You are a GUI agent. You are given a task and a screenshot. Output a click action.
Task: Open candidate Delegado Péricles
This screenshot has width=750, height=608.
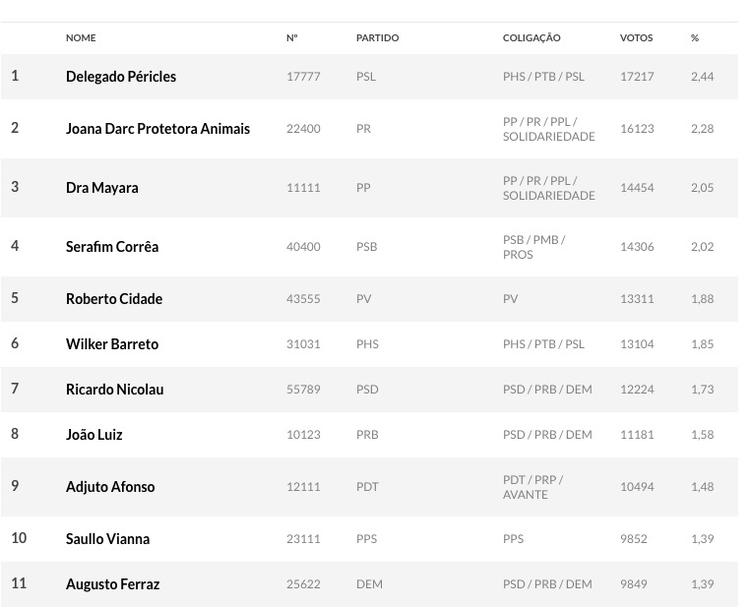(121, 77)
